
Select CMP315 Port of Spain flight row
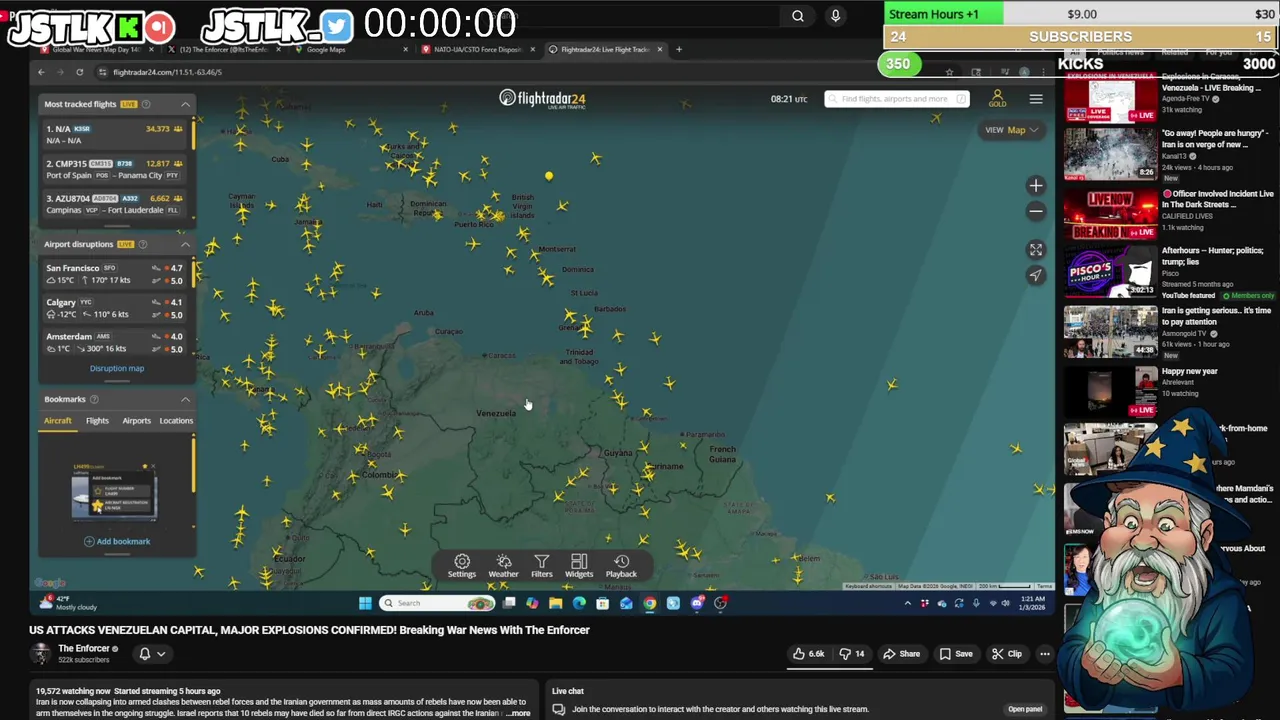point(115,169)
